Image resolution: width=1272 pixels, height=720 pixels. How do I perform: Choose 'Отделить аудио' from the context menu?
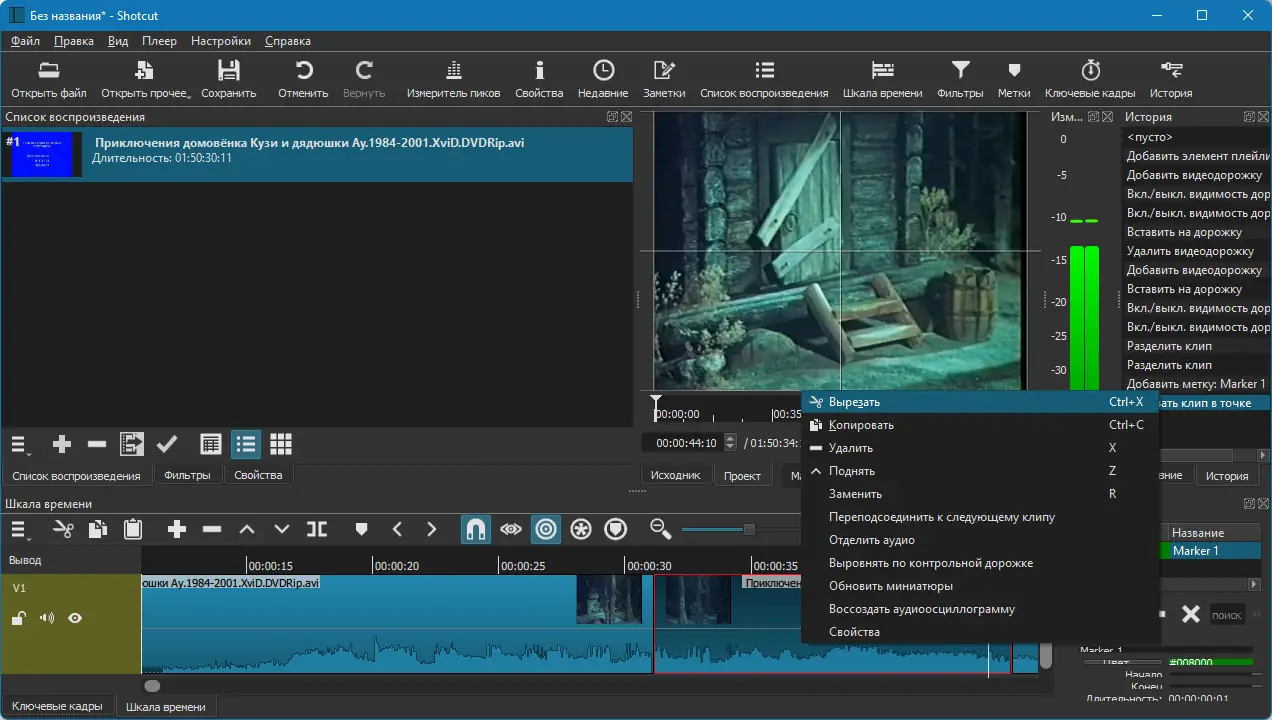click(871, 540)
